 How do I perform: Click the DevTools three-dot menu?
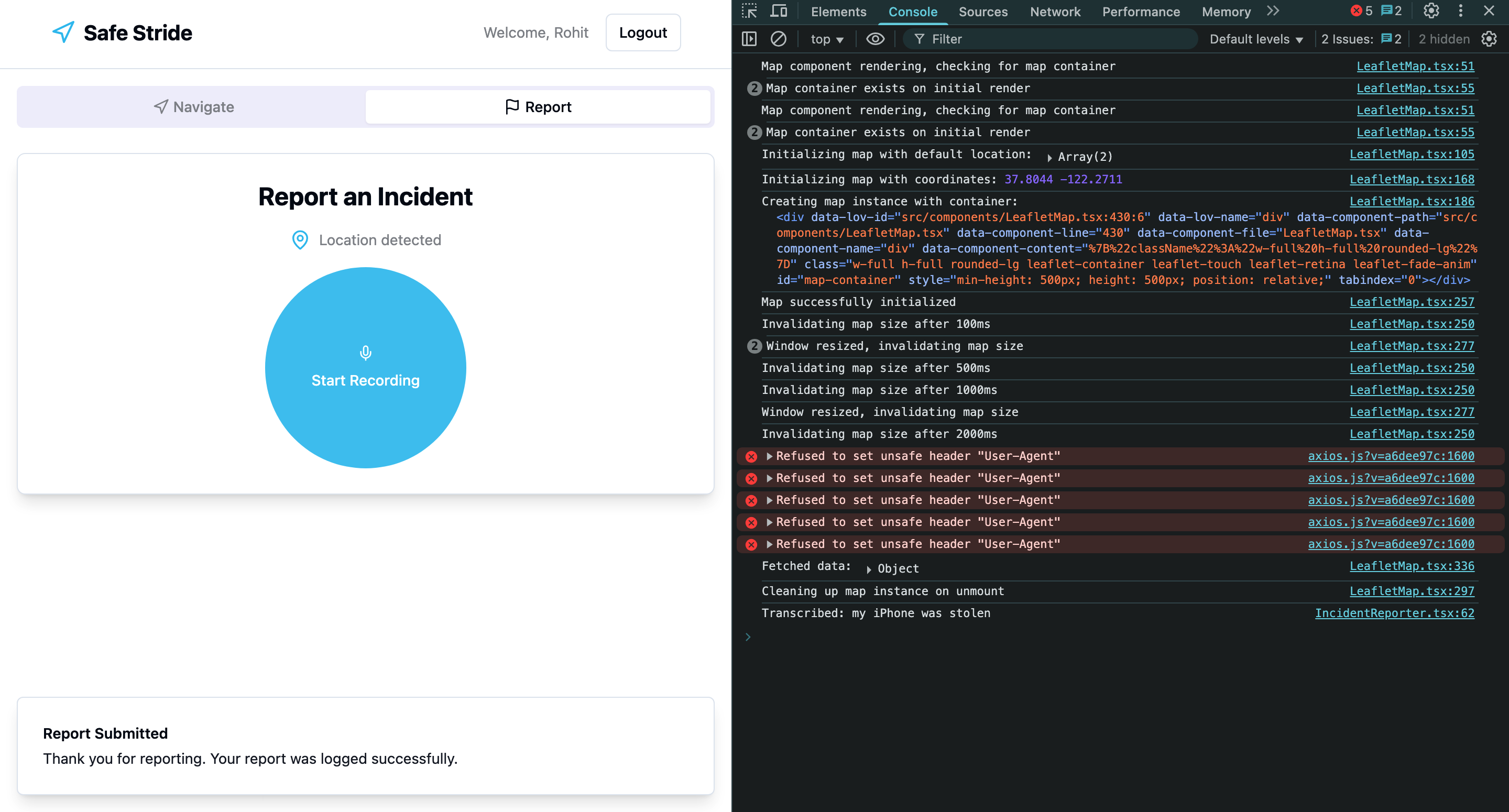[x=1460, y=11]
